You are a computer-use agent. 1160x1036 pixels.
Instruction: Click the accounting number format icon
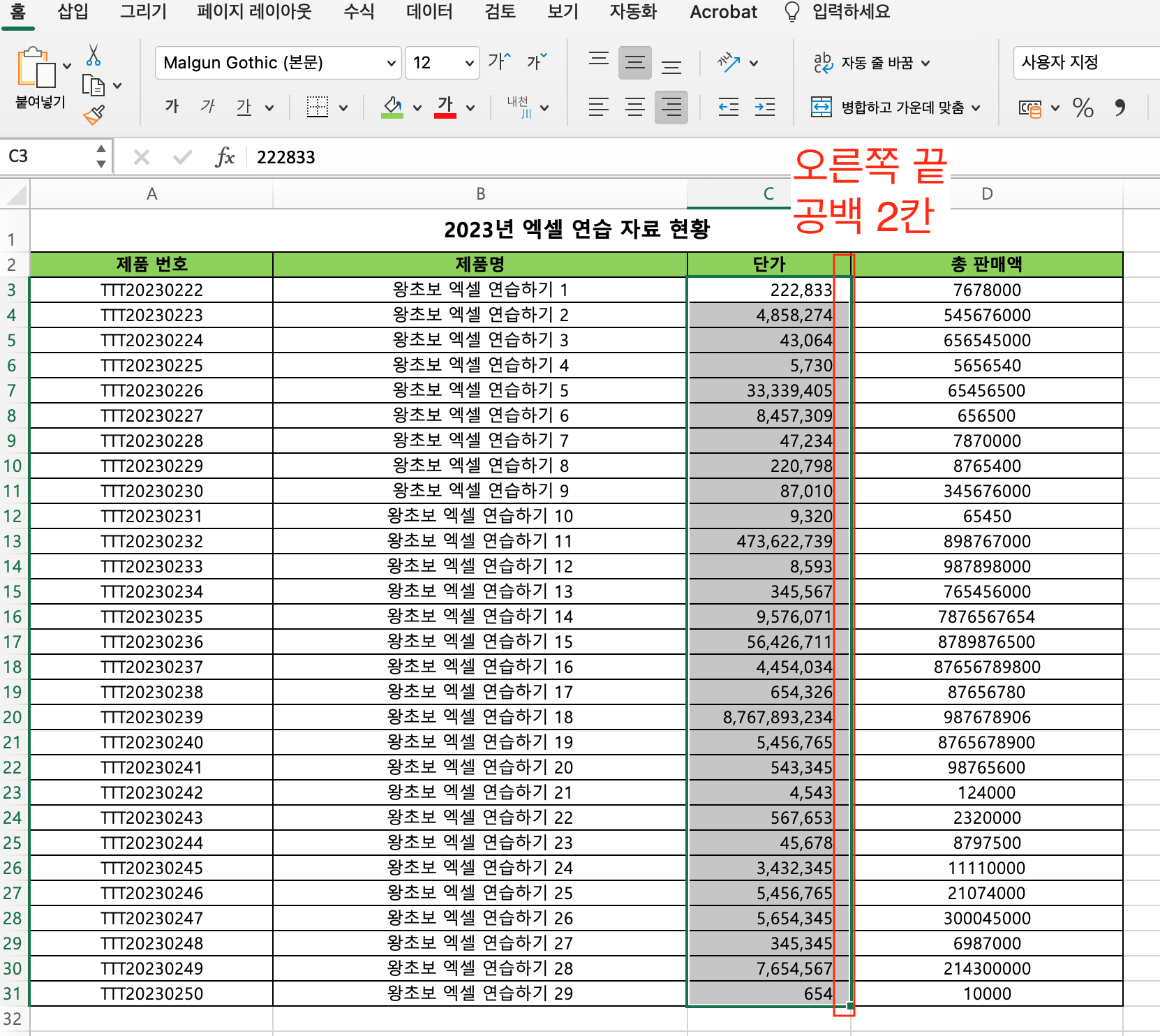point(1030,108)
